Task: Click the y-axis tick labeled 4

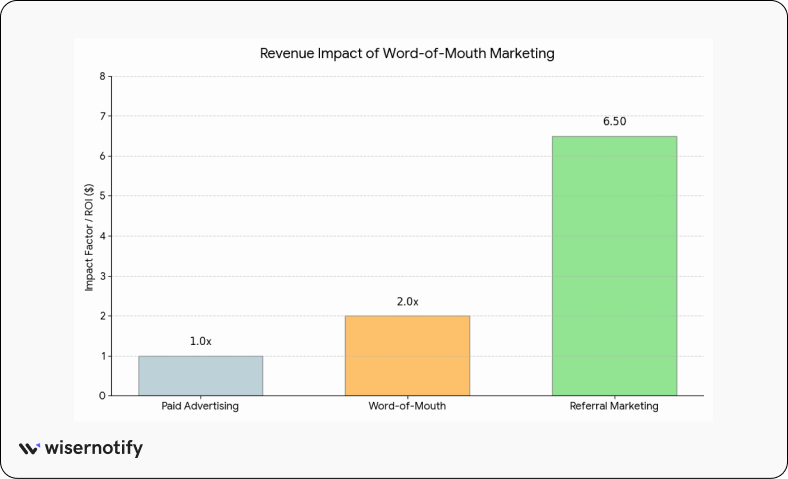Action: [102, 236]
